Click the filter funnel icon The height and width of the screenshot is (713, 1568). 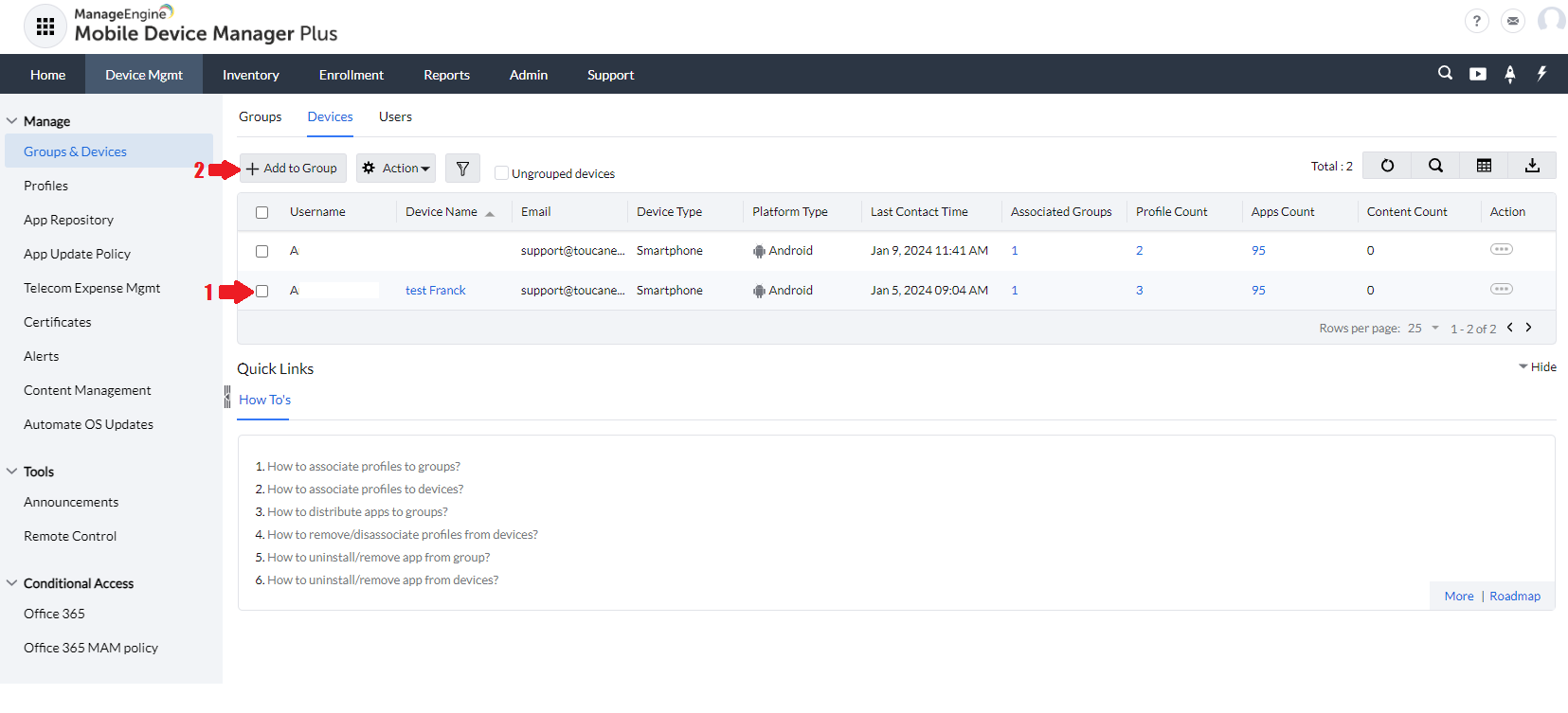tap(462, 168)
